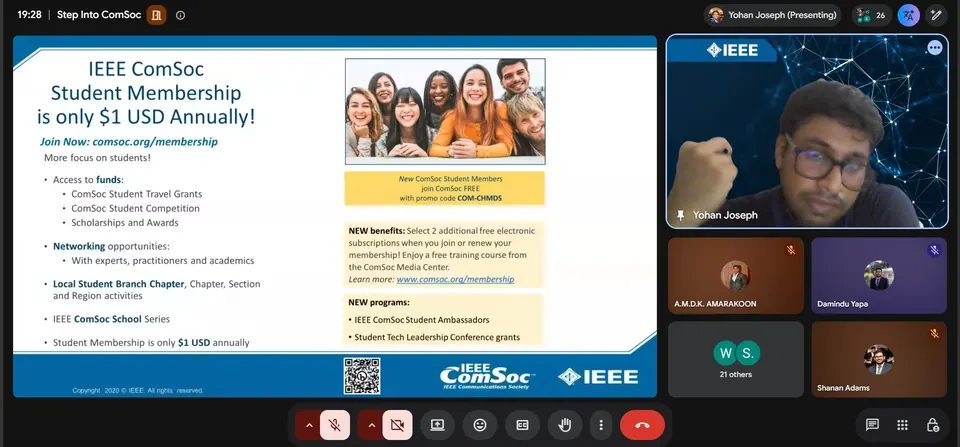Click the www.comsoc.org/membership link on slide
Image resolution: width=960 pixels, height=447 pixels.
pos(455,279)
